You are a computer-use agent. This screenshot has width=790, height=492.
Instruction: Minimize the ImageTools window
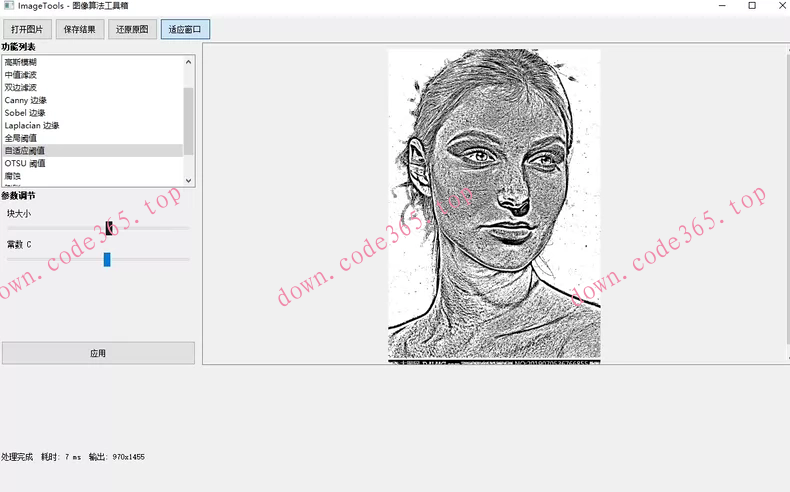tap(722, 6)
